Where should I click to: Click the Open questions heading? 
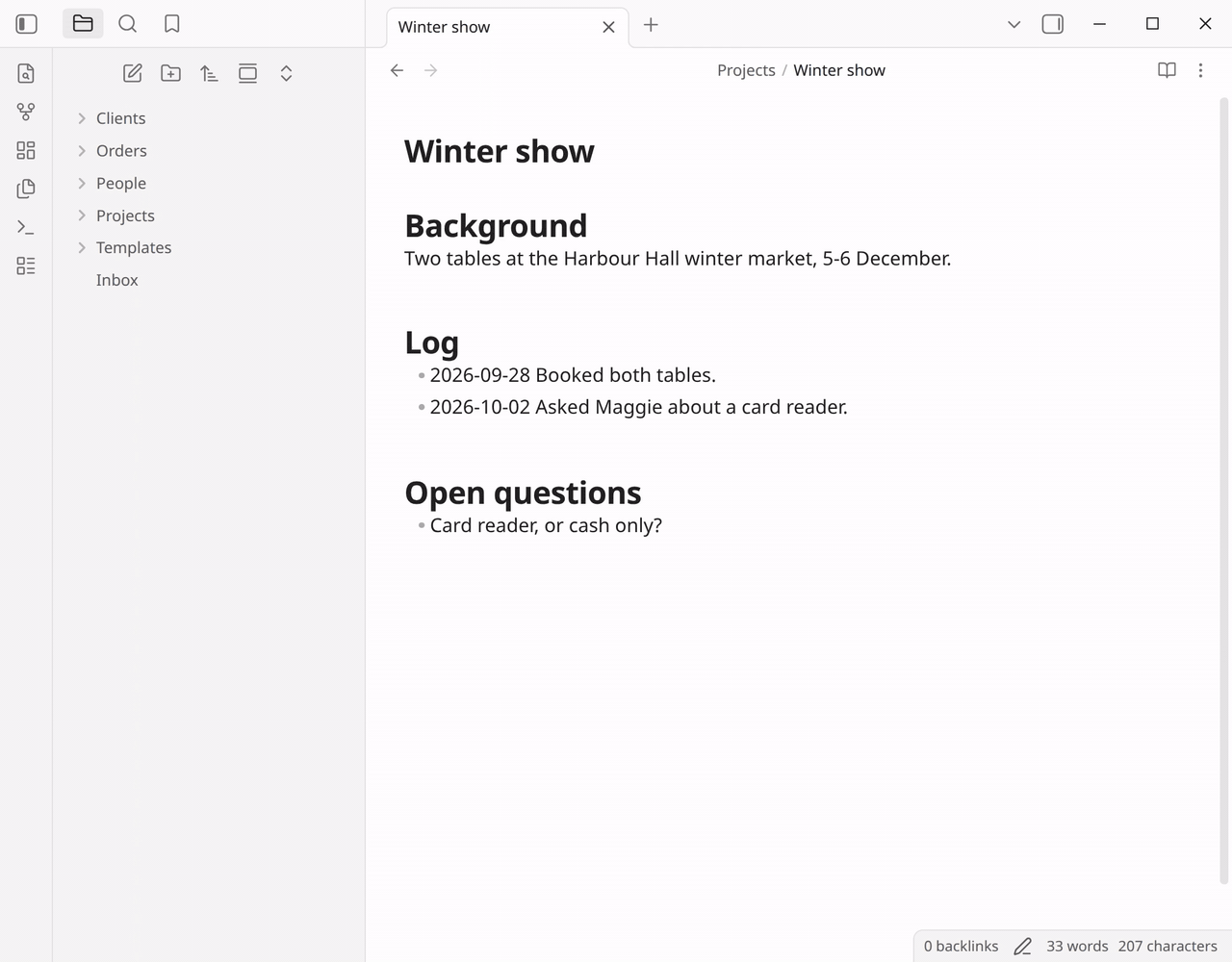click(523, 493)
